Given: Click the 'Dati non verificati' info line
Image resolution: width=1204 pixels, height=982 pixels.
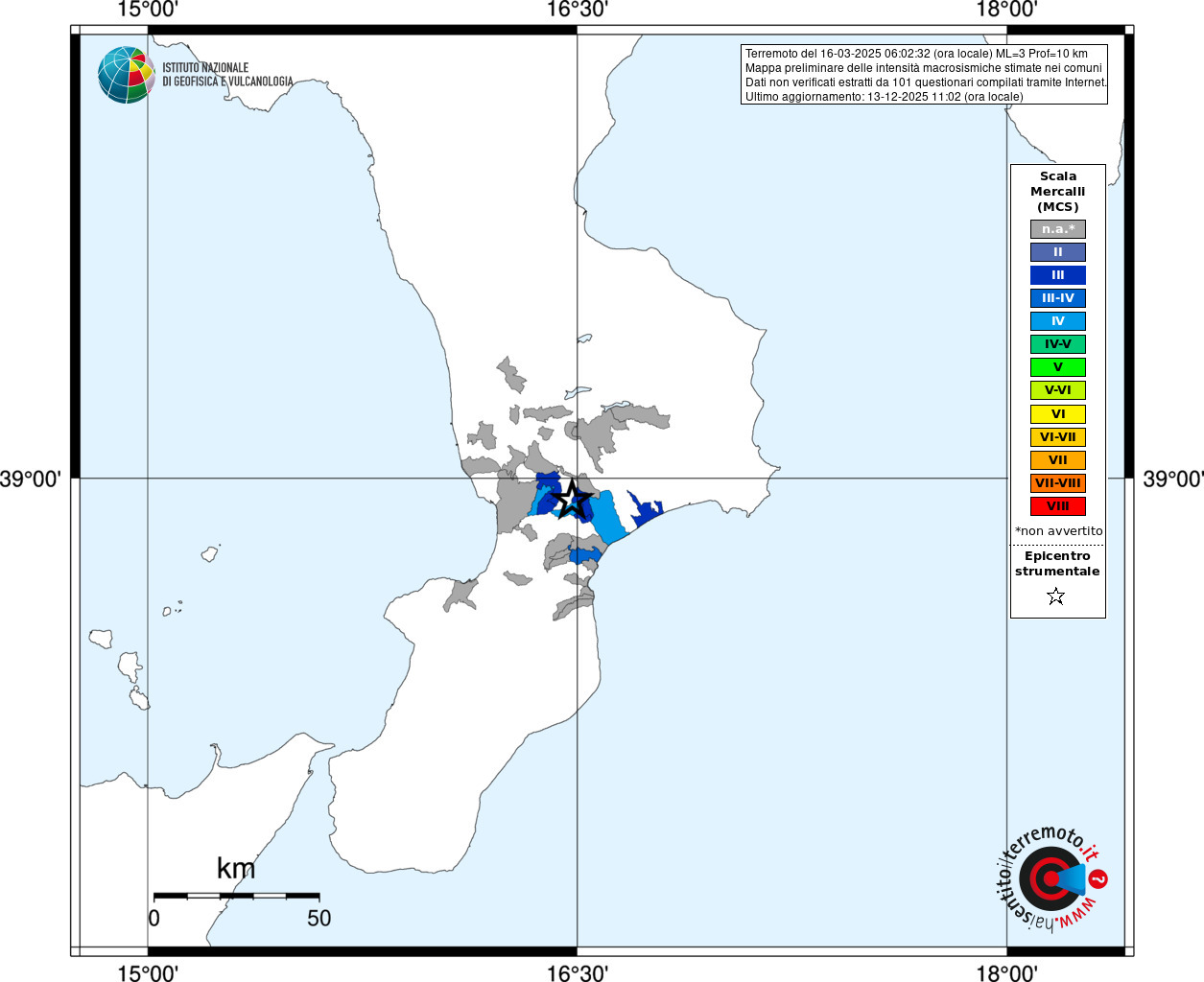Looking at the screenshot, I should (927, 82).
